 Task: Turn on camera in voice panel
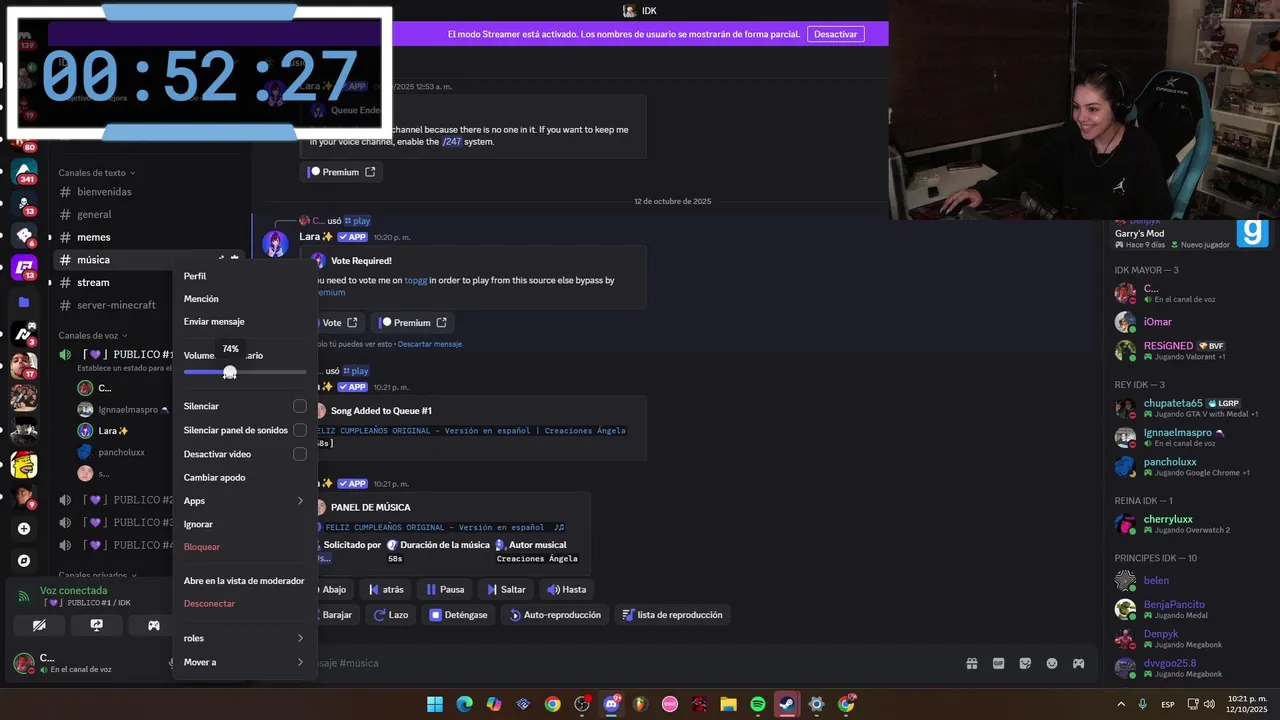point(39,625)
